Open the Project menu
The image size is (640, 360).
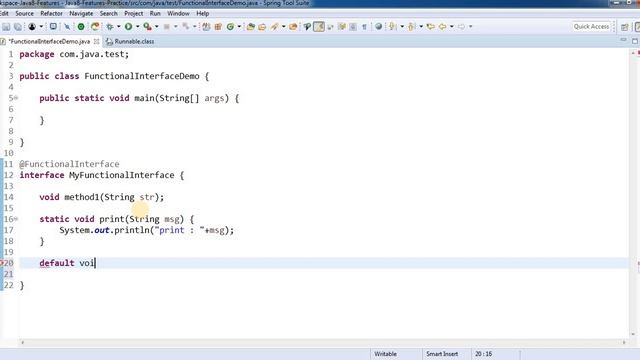(133, 13)
